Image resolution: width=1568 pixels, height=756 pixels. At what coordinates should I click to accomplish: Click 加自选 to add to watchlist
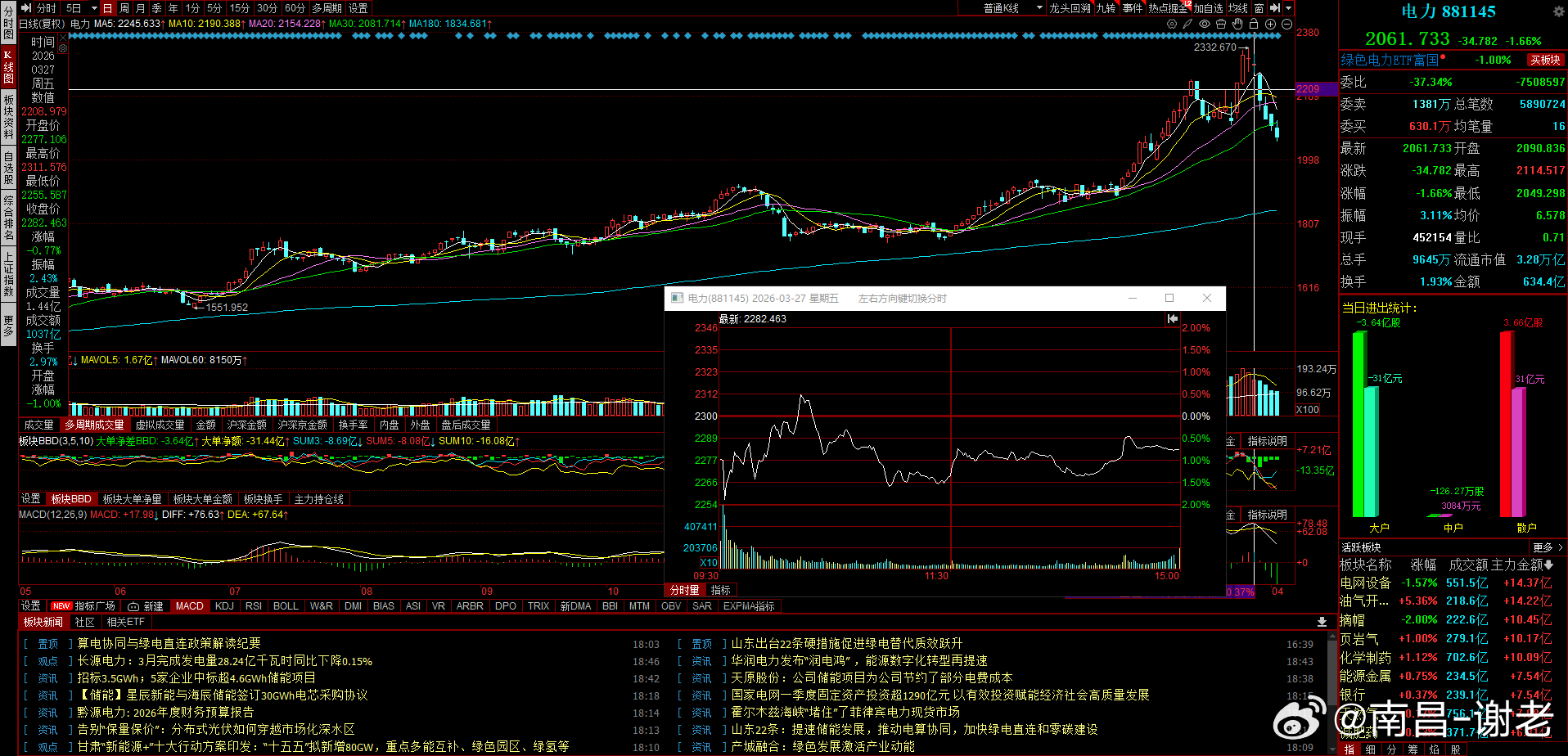[1208, 8]
